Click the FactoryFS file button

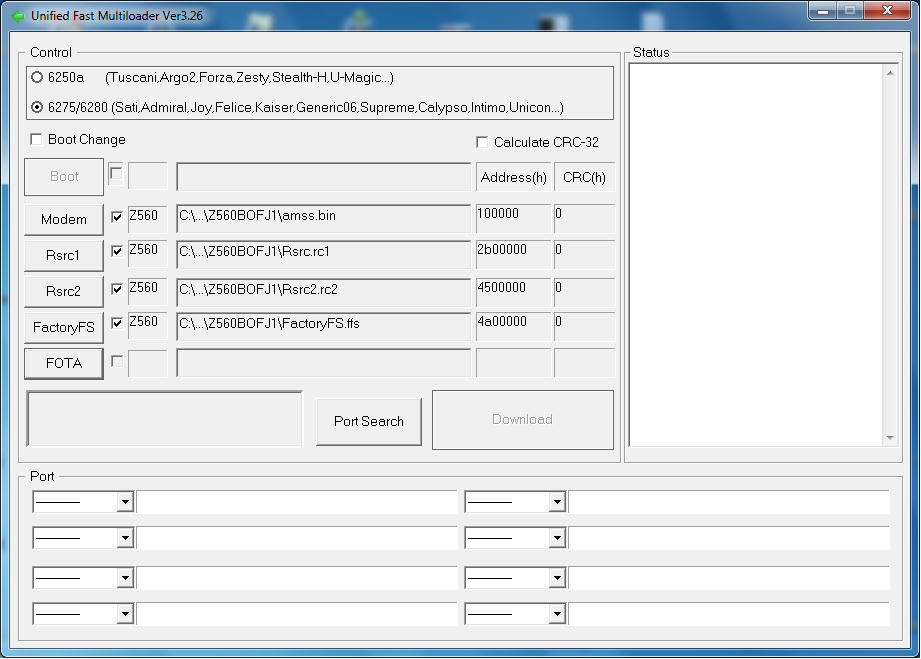point(64,327)
